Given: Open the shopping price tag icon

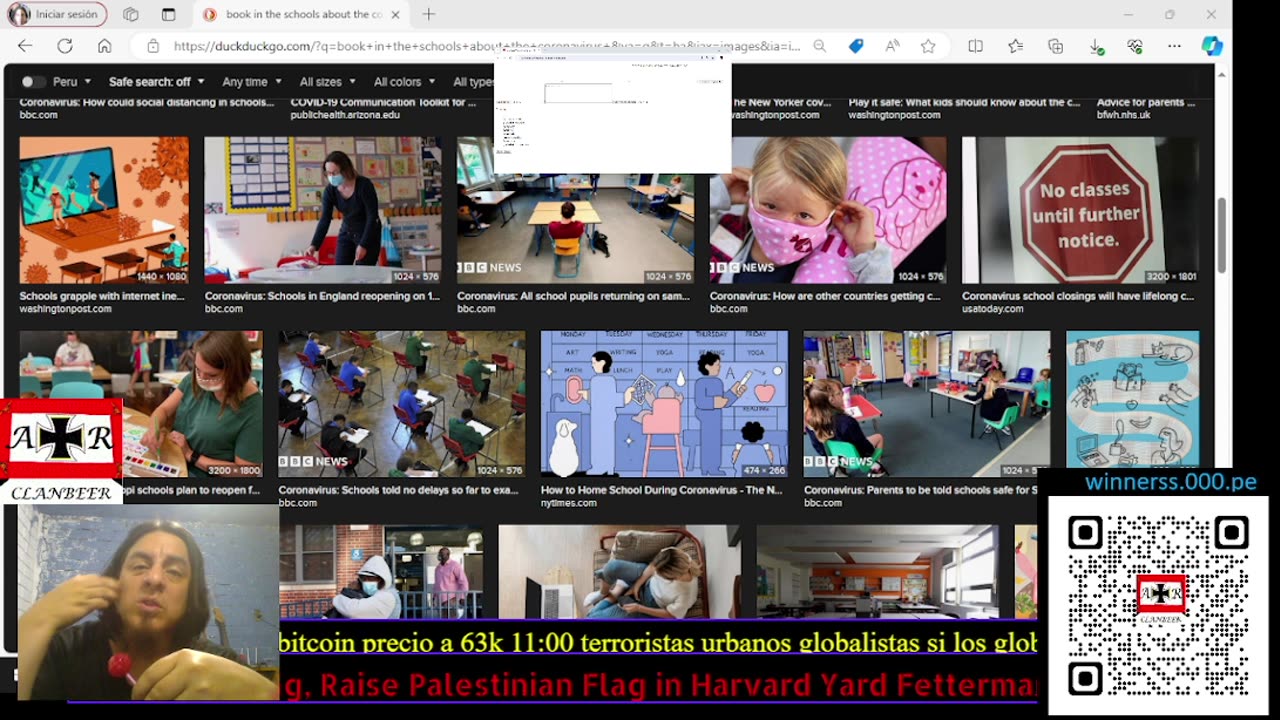Looking at the screenshot, I should pyautogui.click(x=856, y=46).
